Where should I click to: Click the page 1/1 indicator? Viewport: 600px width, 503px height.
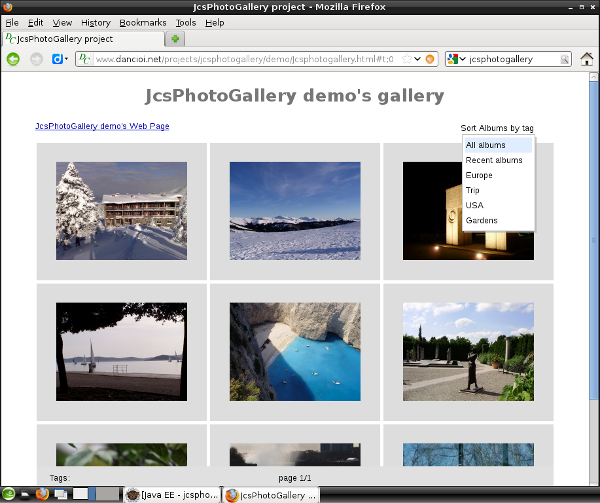[x=295, y=478]
